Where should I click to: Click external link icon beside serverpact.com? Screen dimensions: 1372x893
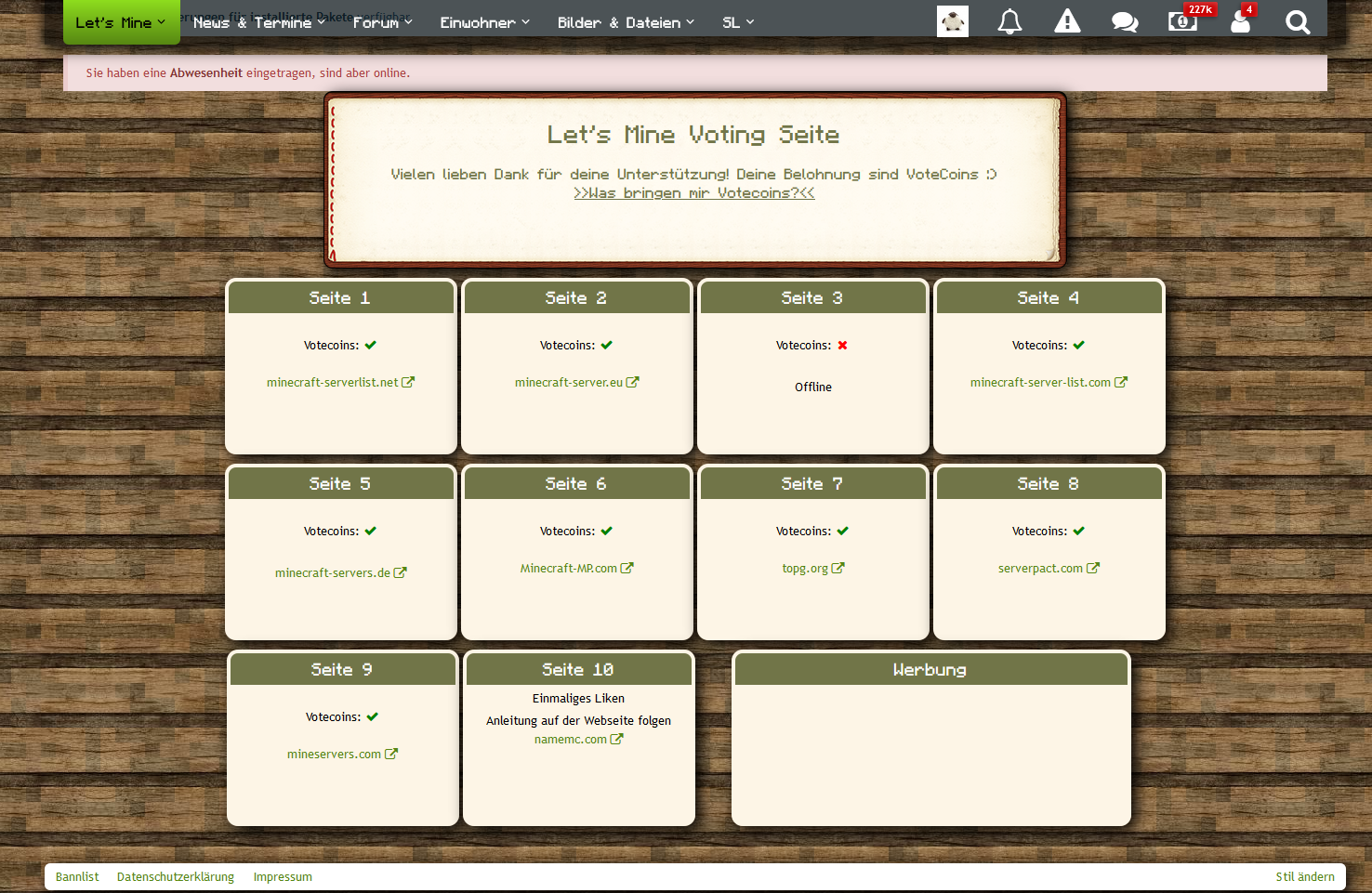point(1093,568)
